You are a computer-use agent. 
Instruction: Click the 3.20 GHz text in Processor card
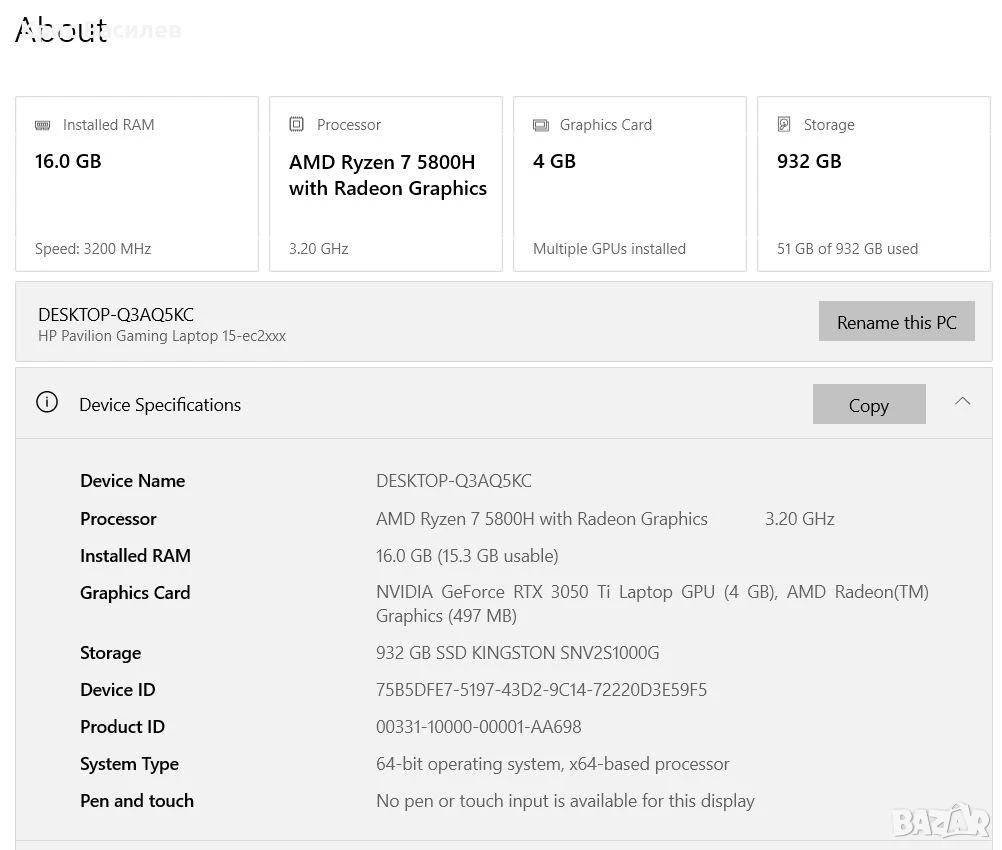coord(318,249)
